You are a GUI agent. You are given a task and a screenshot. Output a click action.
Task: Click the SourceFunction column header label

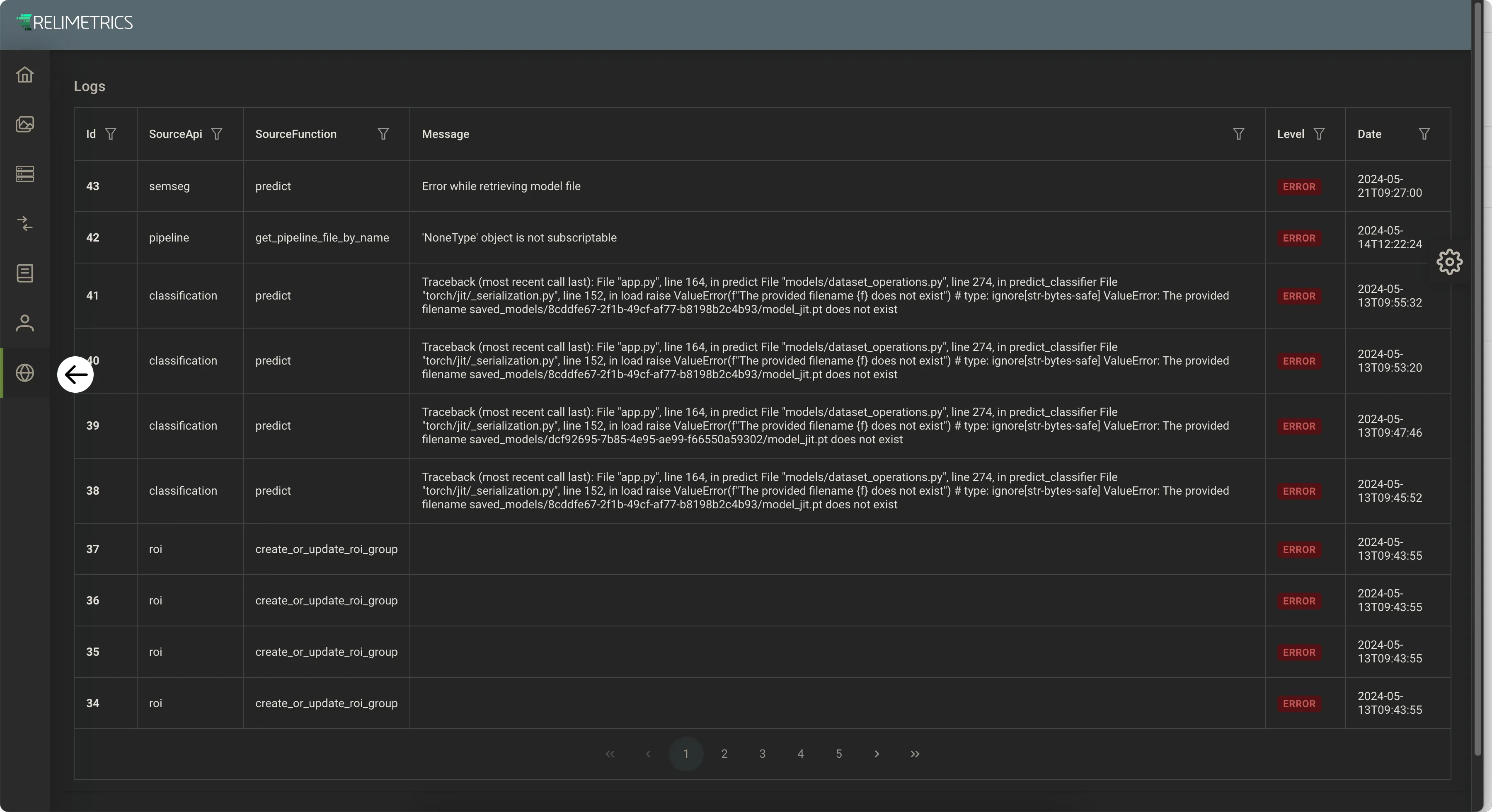(296, 134)
